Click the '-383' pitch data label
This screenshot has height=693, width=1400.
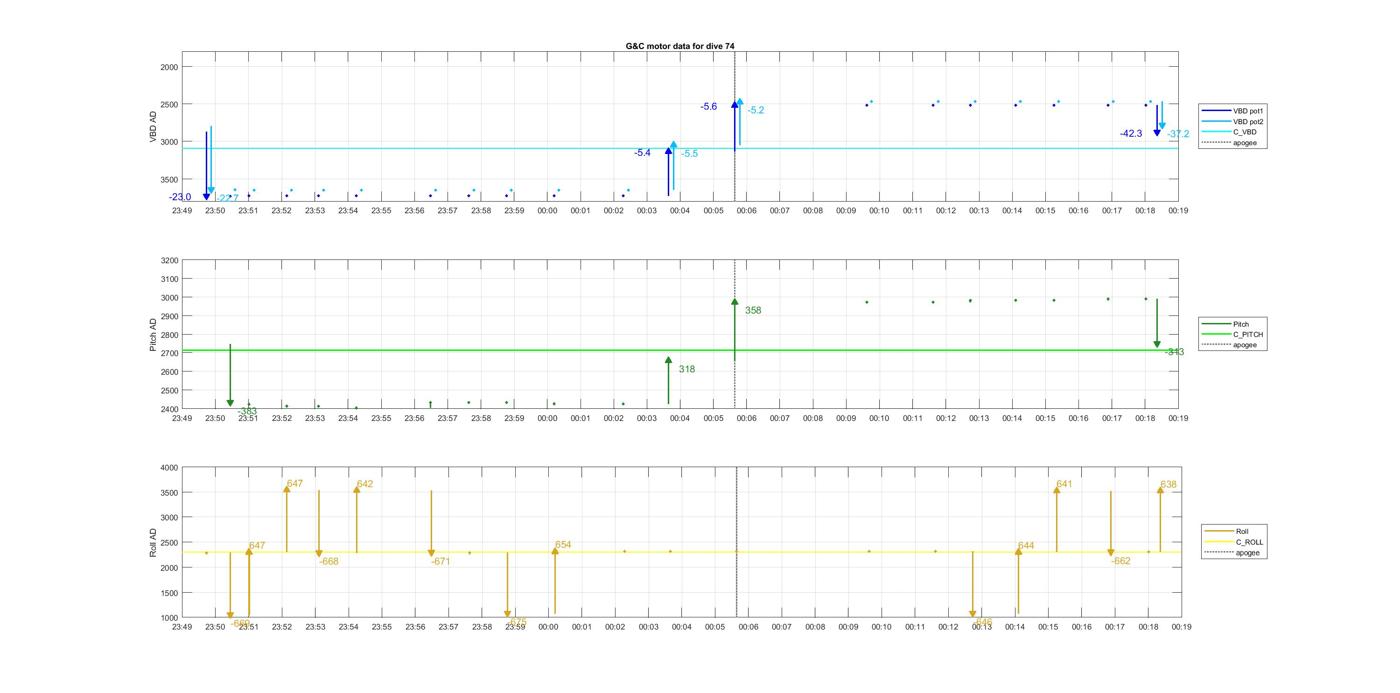[247, 412]
